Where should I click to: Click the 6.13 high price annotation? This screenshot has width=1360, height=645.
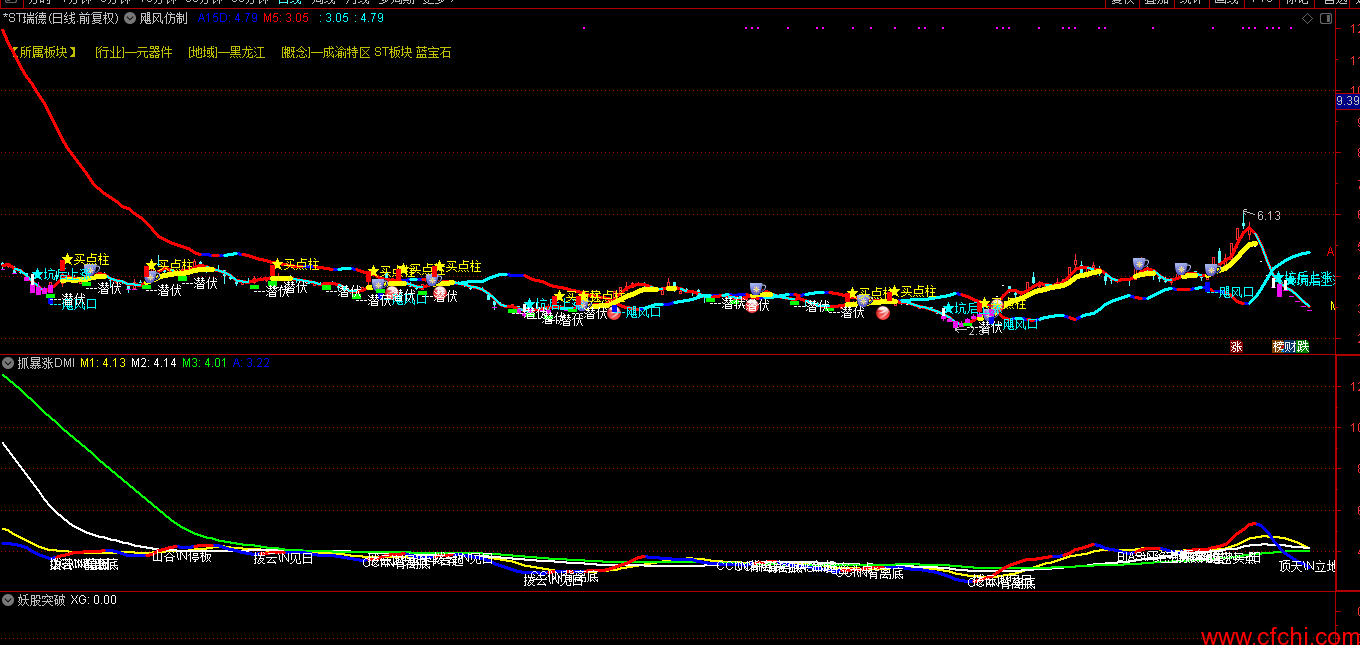click(1269, 215)
